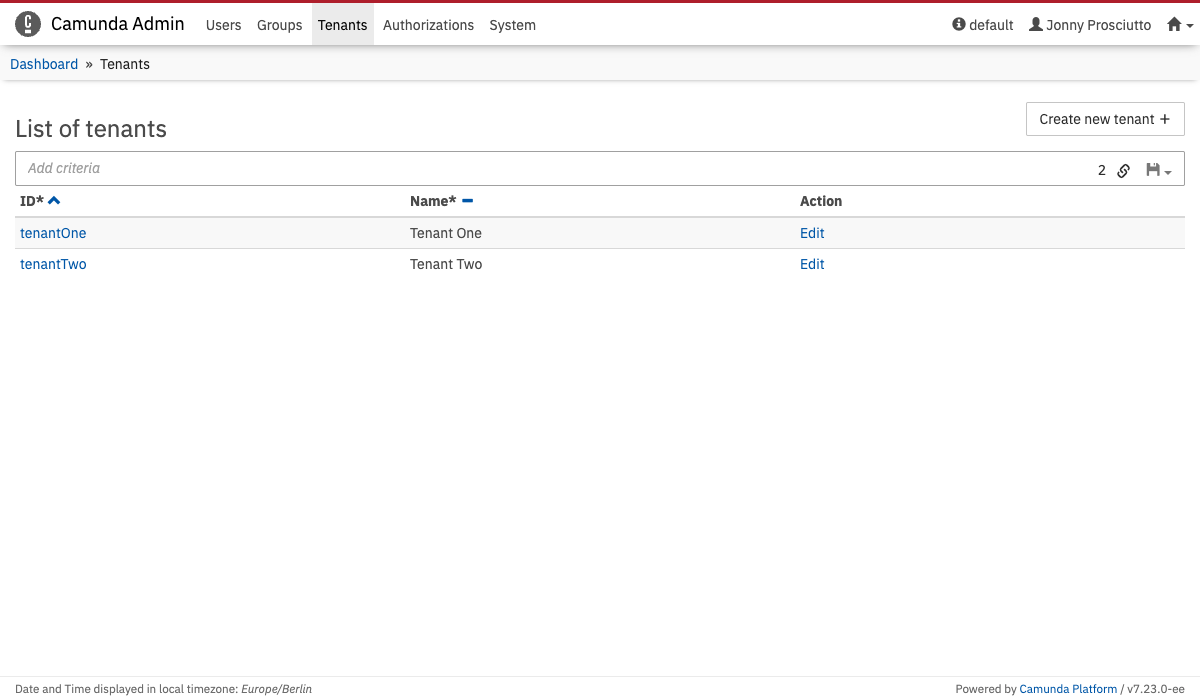The height and width of the screenshot is (700, 1200).
Task: Open the saved search criteria disk menu
Action: 1158,170
